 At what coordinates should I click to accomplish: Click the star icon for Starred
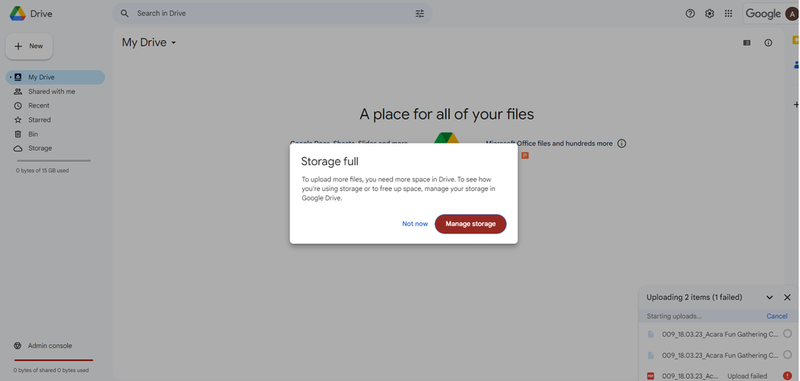pos(18,120)
